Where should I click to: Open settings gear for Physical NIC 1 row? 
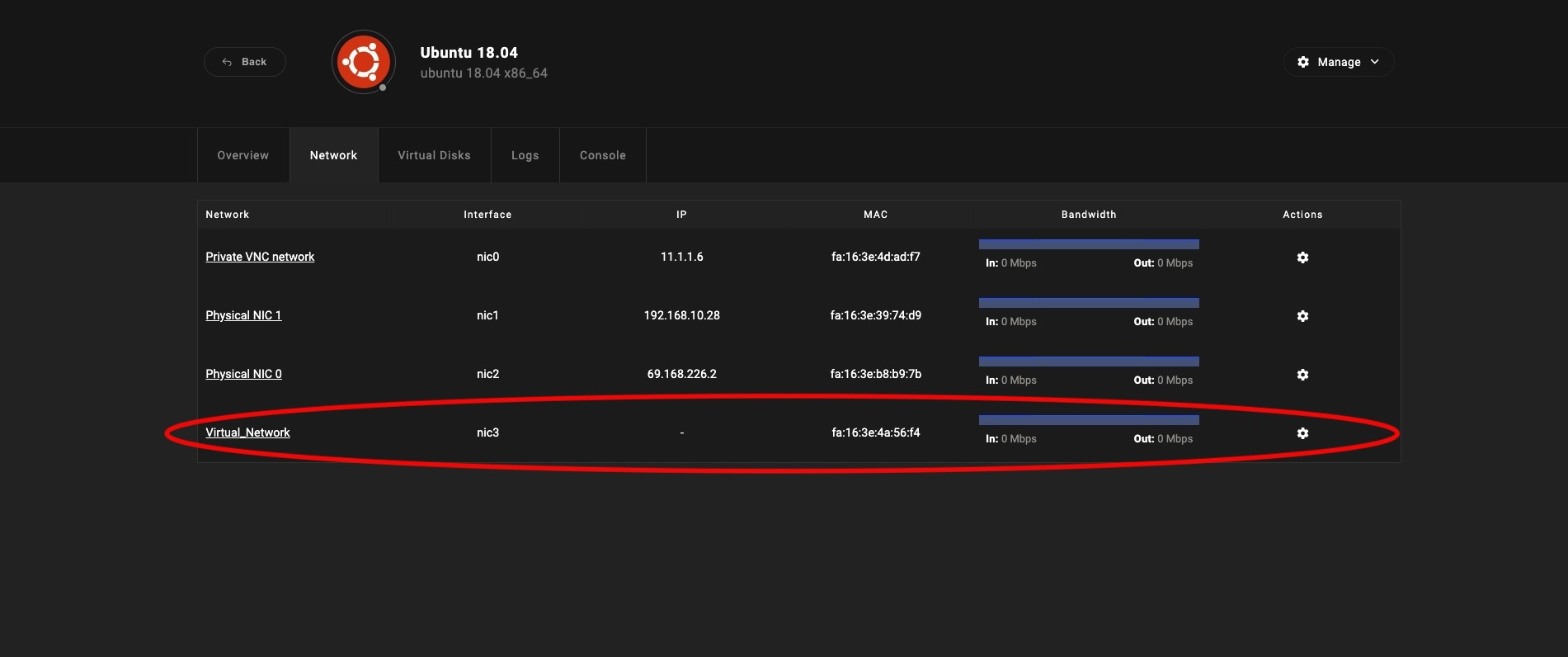pos(1302,316)
